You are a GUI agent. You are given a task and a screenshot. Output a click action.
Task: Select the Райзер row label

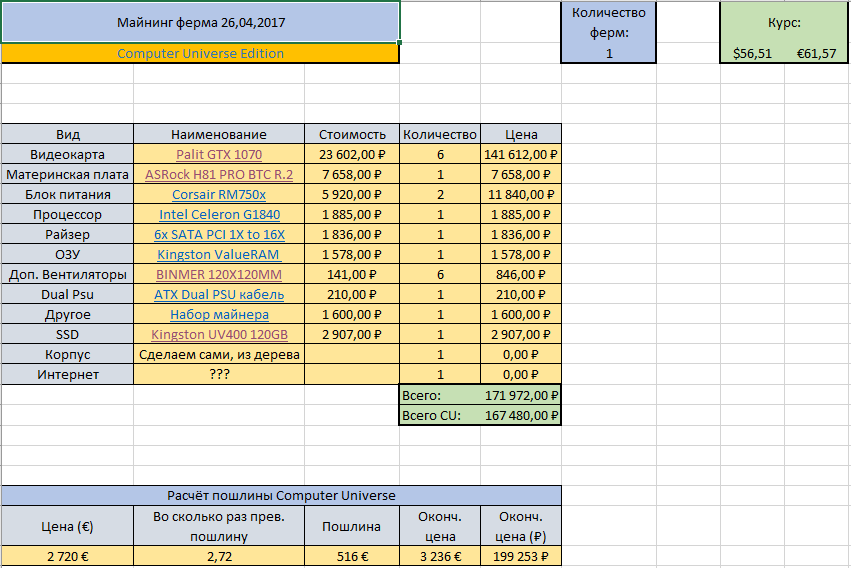point(67,235)
